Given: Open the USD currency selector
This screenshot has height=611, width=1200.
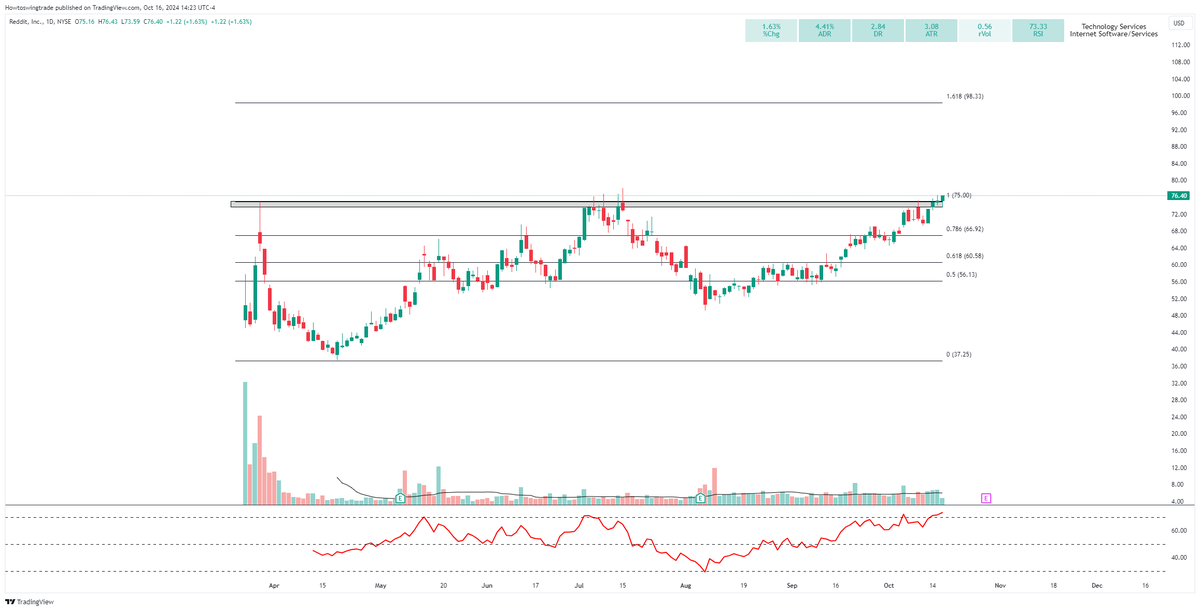Looking at the screenshot, I should 1178,22.
